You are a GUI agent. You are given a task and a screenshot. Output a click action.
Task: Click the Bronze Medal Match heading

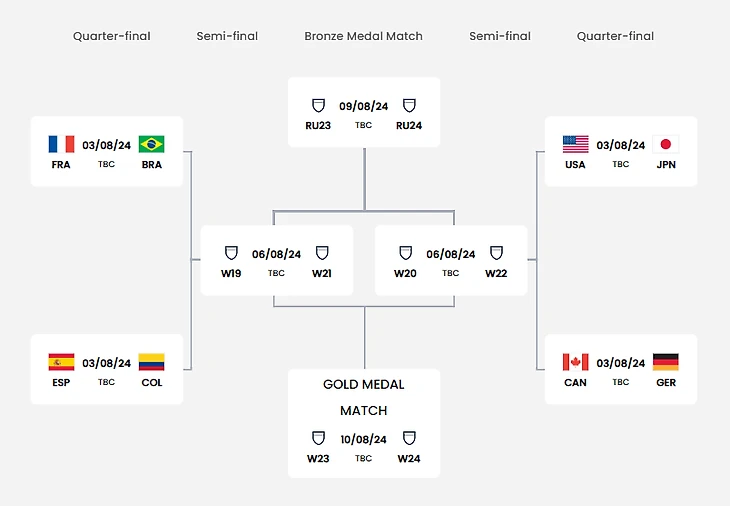pyautogui.click(x=364, y=36)
